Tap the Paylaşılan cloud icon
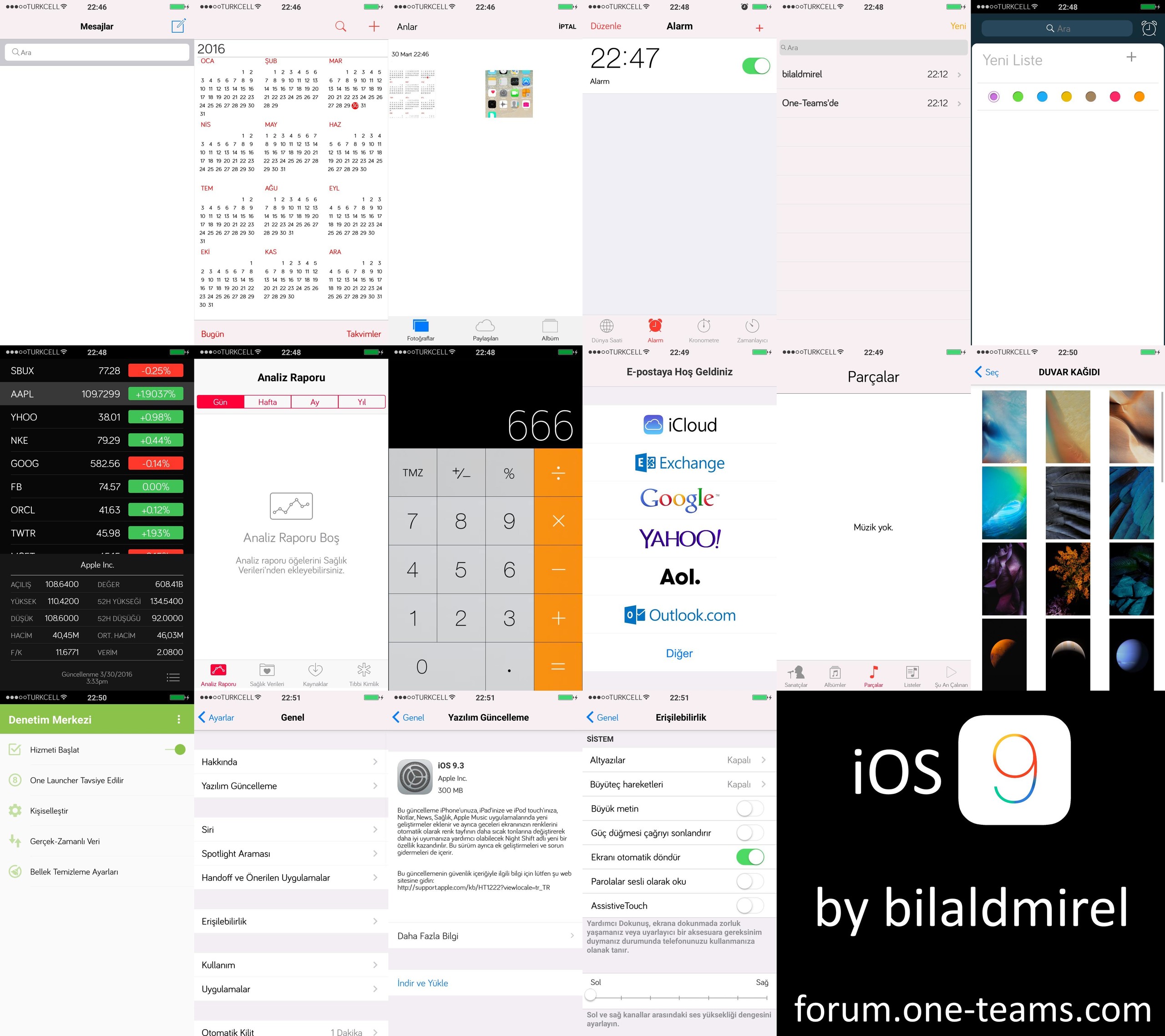 [x=485, y=326]
